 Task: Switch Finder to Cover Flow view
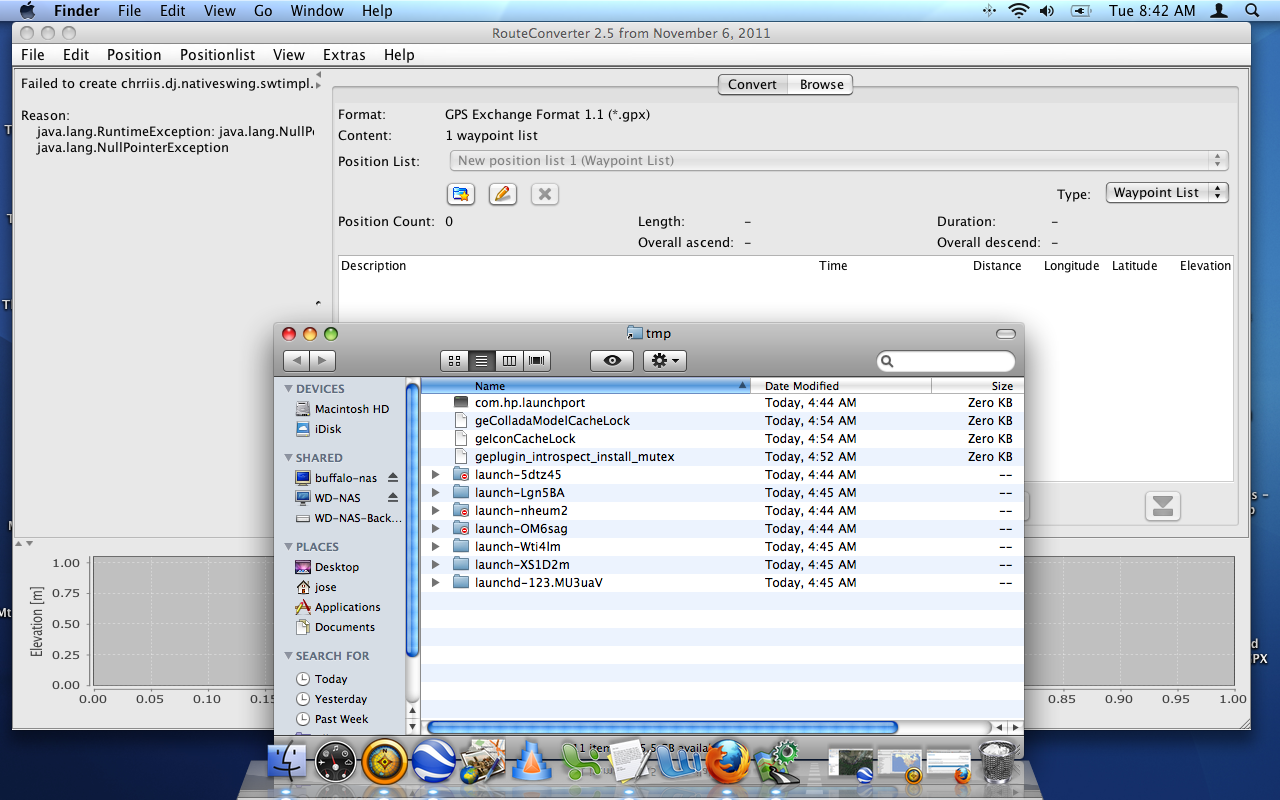[537, 361]
